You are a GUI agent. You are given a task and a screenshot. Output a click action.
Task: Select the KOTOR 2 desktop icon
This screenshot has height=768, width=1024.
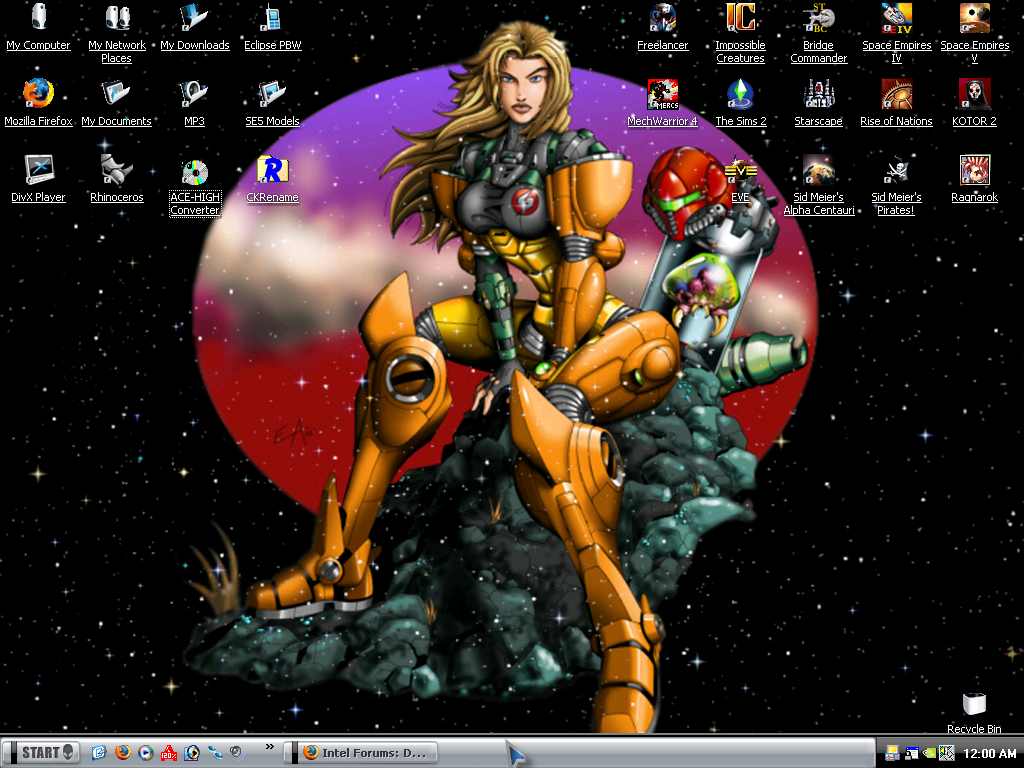974,95
